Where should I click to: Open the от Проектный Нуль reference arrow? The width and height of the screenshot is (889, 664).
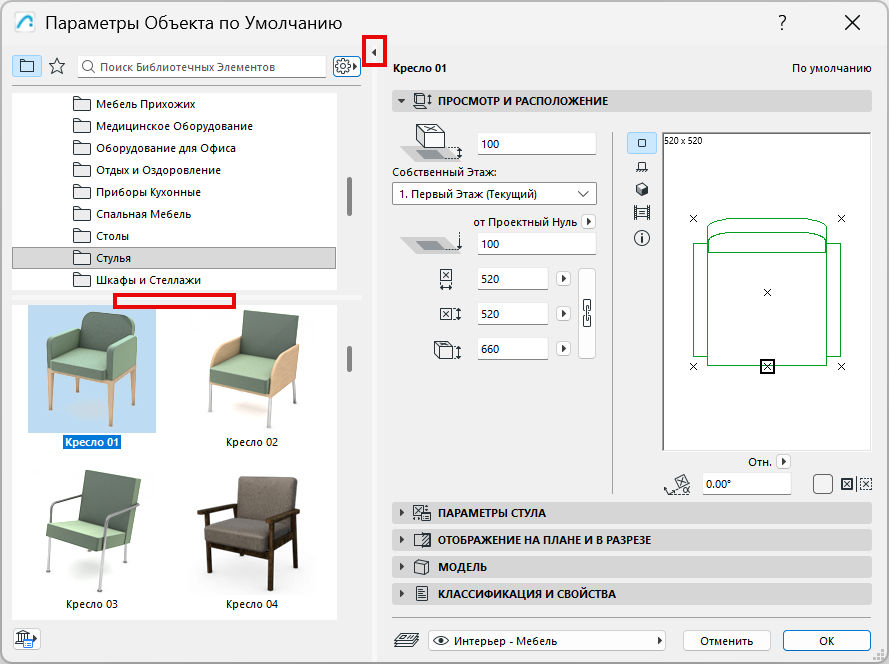click(589, 222)
